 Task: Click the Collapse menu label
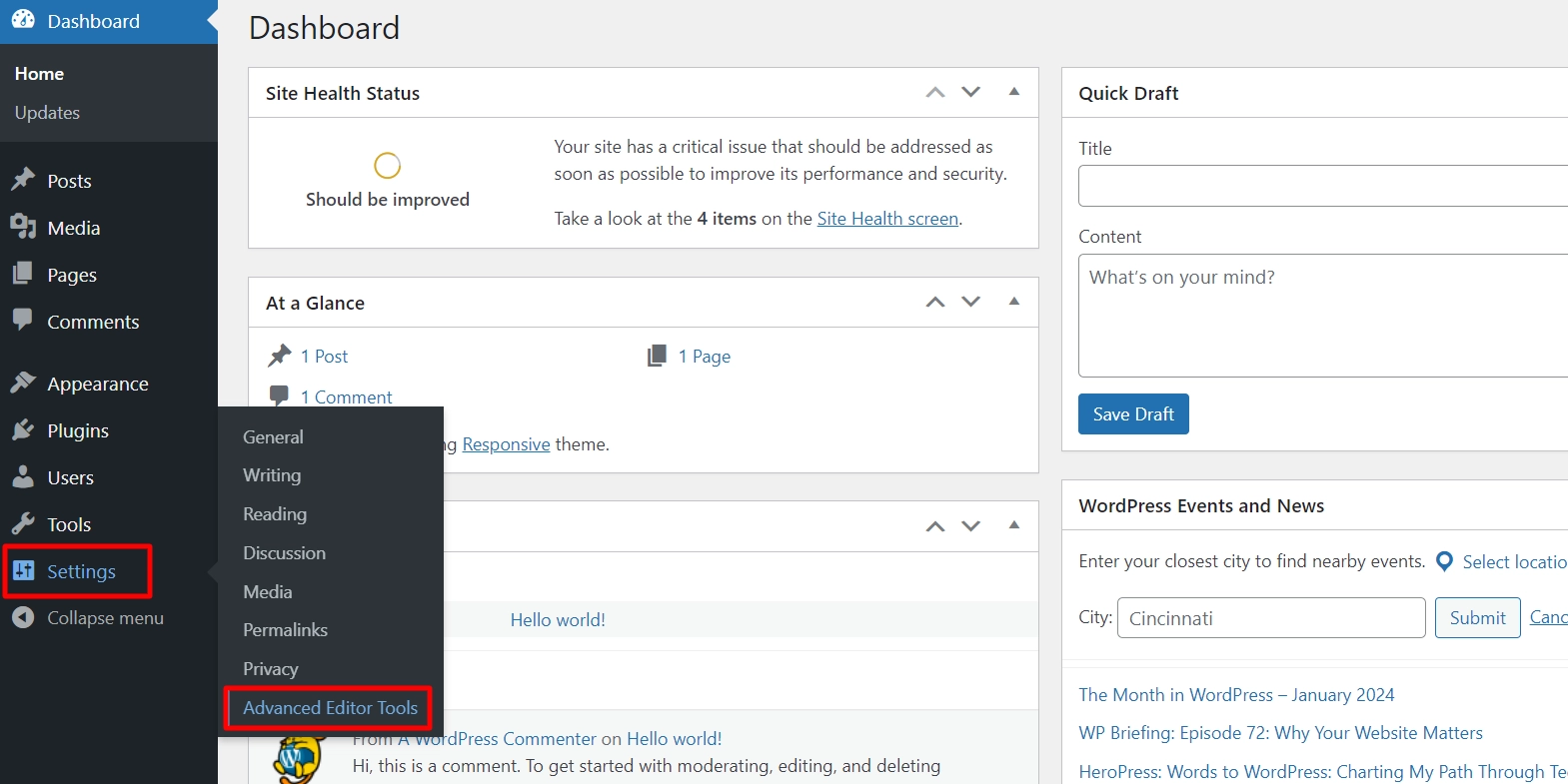(105, 618)
